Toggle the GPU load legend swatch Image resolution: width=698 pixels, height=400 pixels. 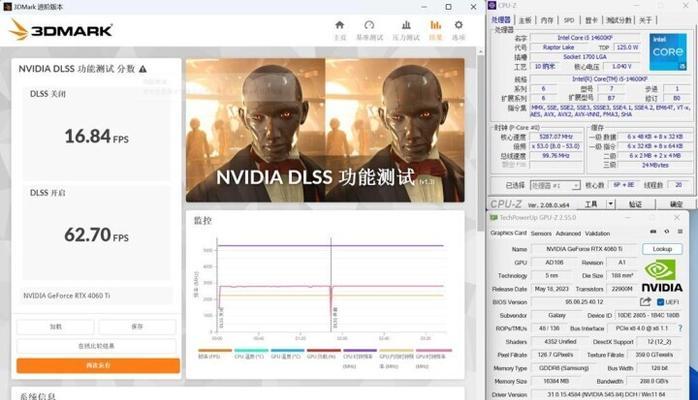tap(324, 351)
